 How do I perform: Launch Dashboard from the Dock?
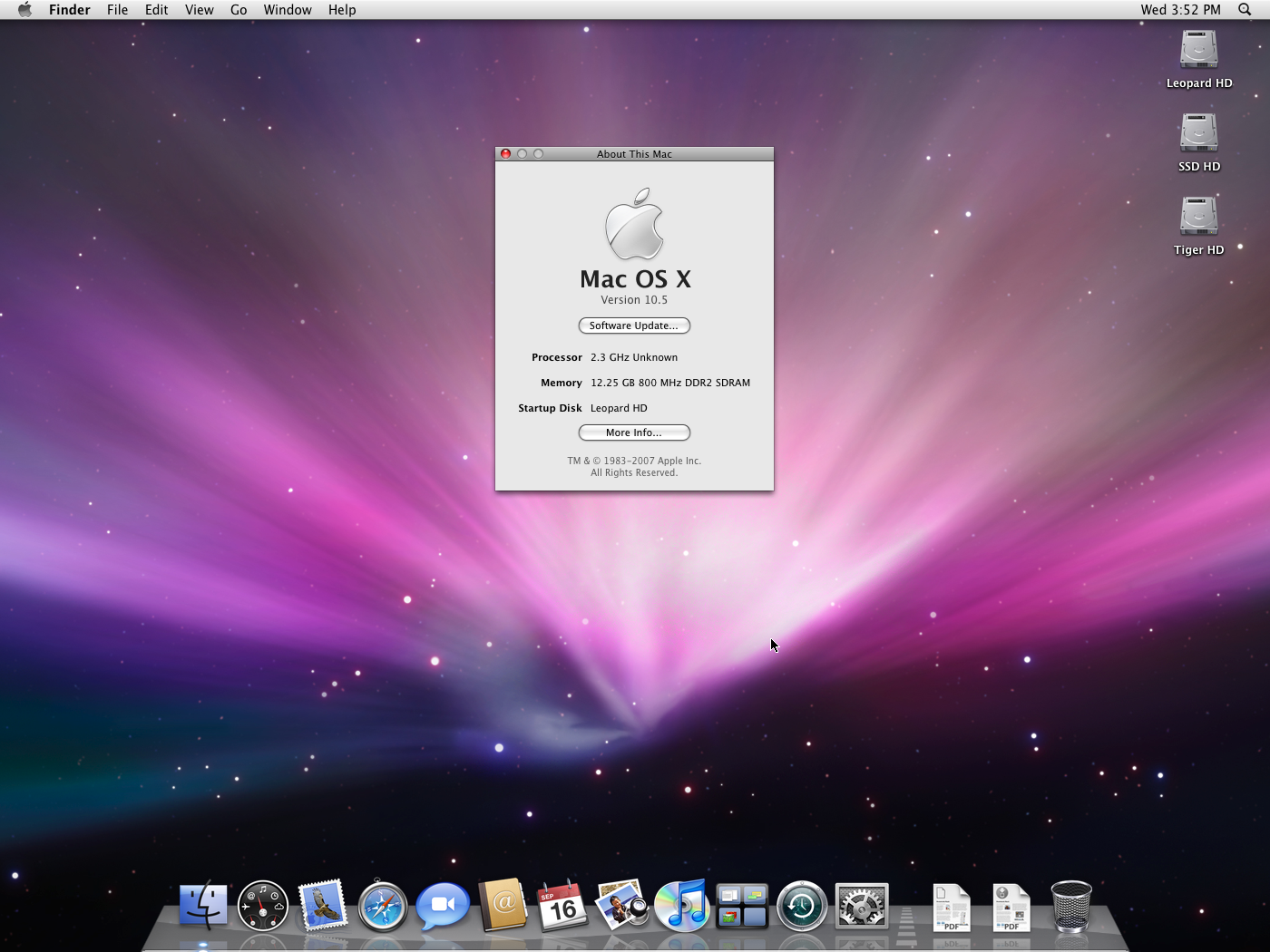click(x=263, y=905)
